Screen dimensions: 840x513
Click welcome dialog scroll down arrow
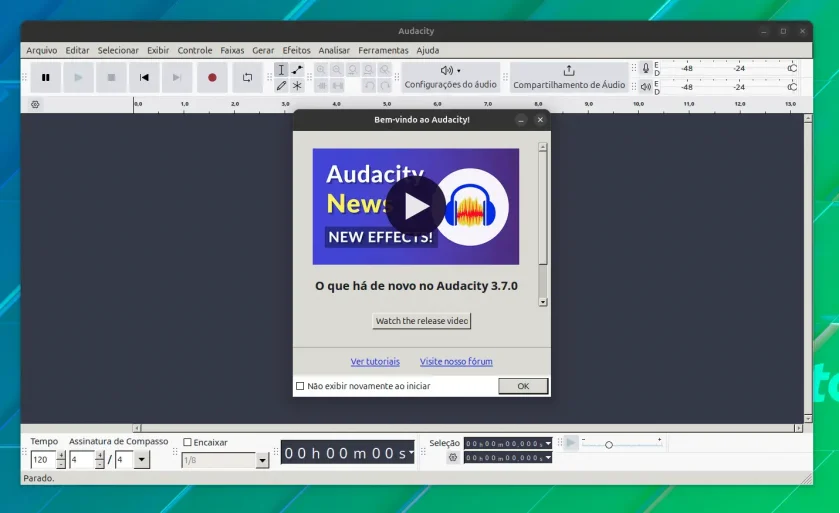pos(543,302)
